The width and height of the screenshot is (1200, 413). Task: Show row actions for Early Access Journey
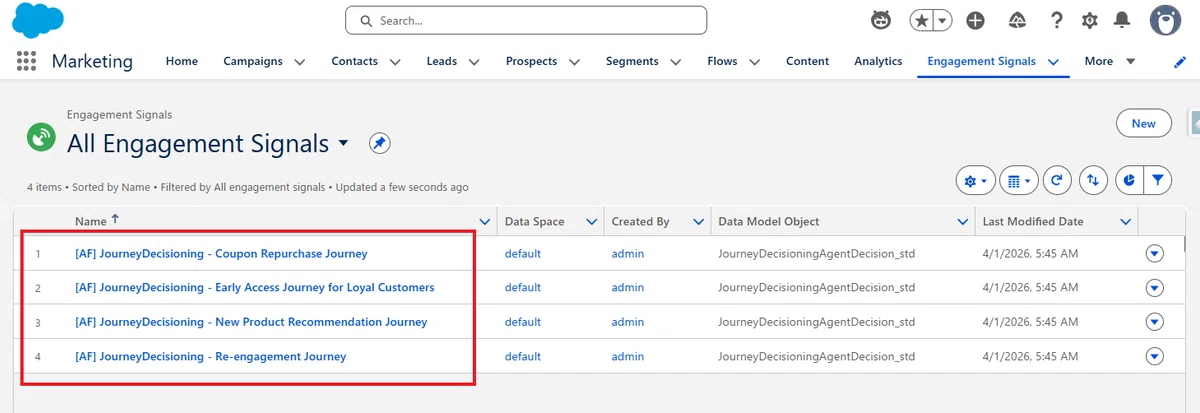coord(1155,288)
